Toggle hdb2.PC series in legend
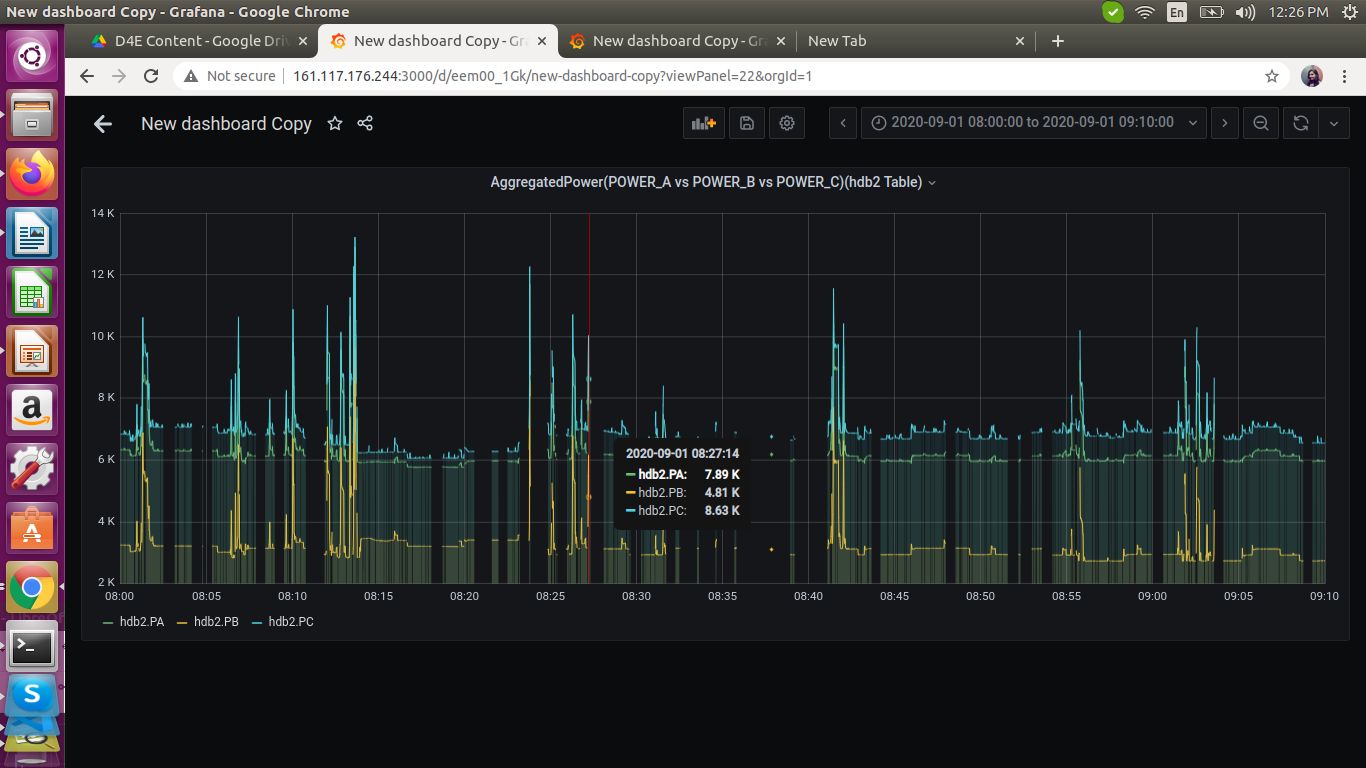The image size is (1366, 768). coord(290,622)
